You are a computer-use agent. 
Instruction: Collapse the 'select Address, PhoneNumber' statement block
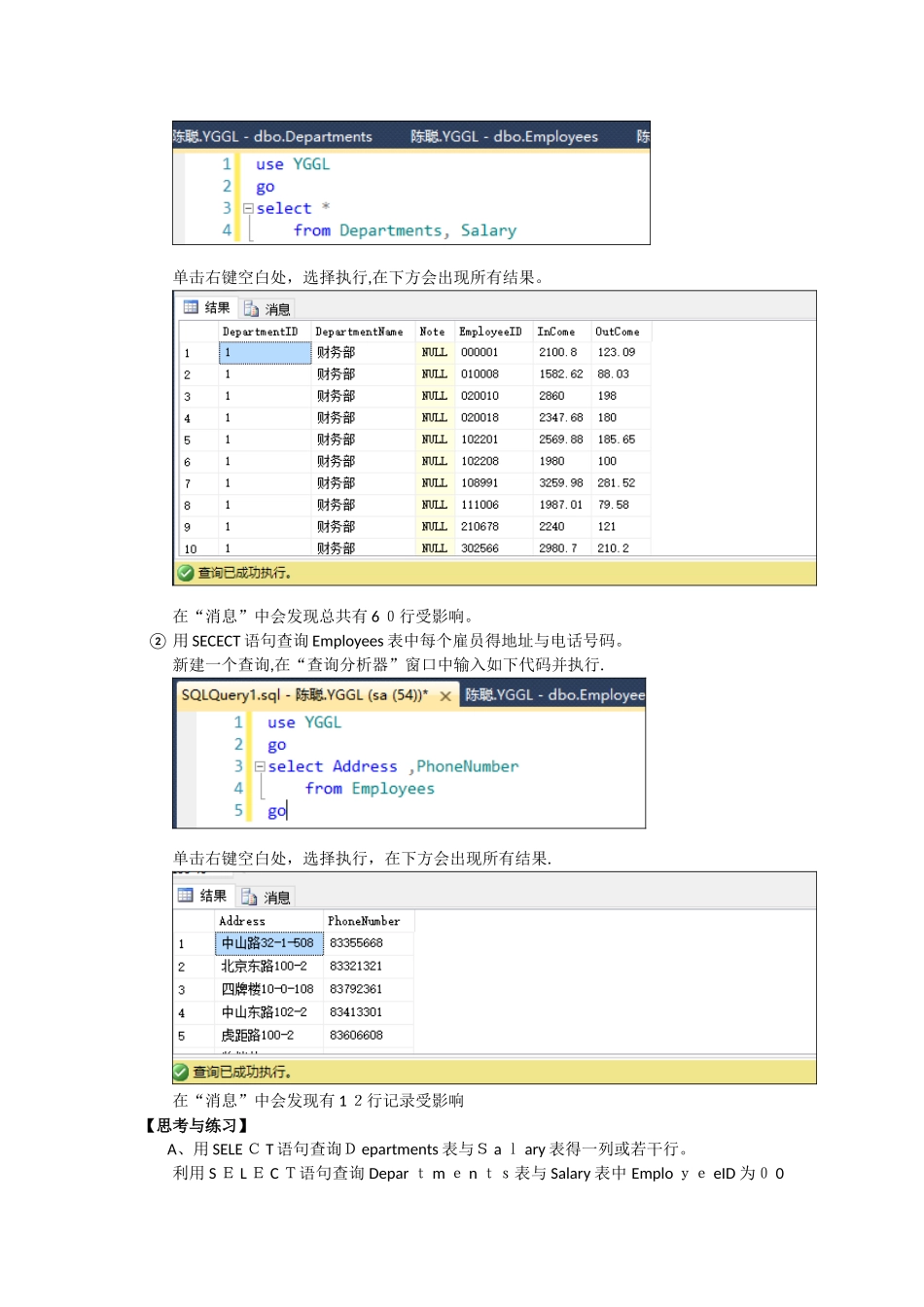(x=260, y=766)
